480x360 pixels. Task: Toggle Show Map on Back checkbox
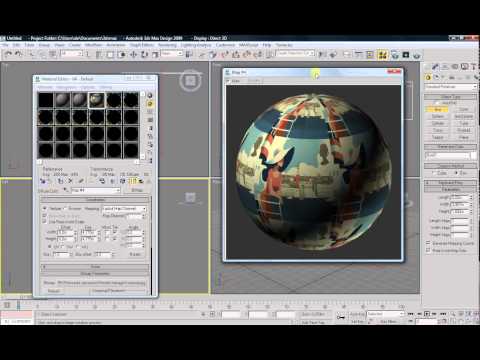tap(44, 215)
